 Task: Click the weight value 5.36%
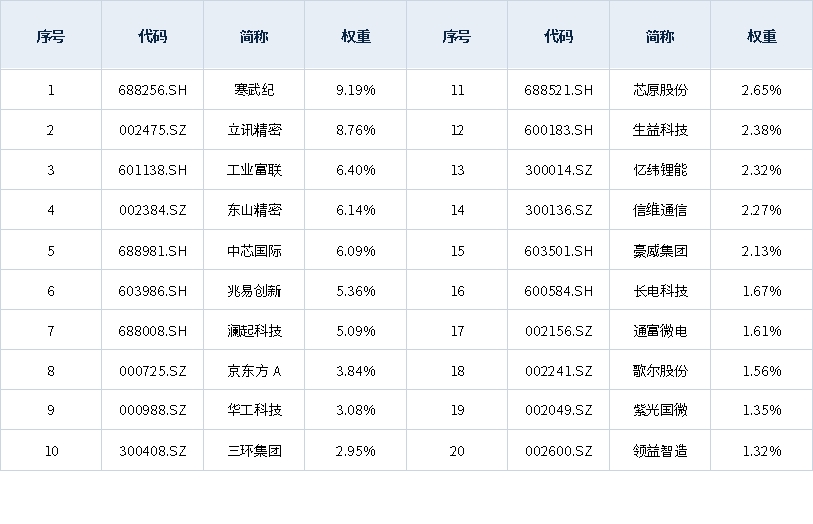pos(356,291)
